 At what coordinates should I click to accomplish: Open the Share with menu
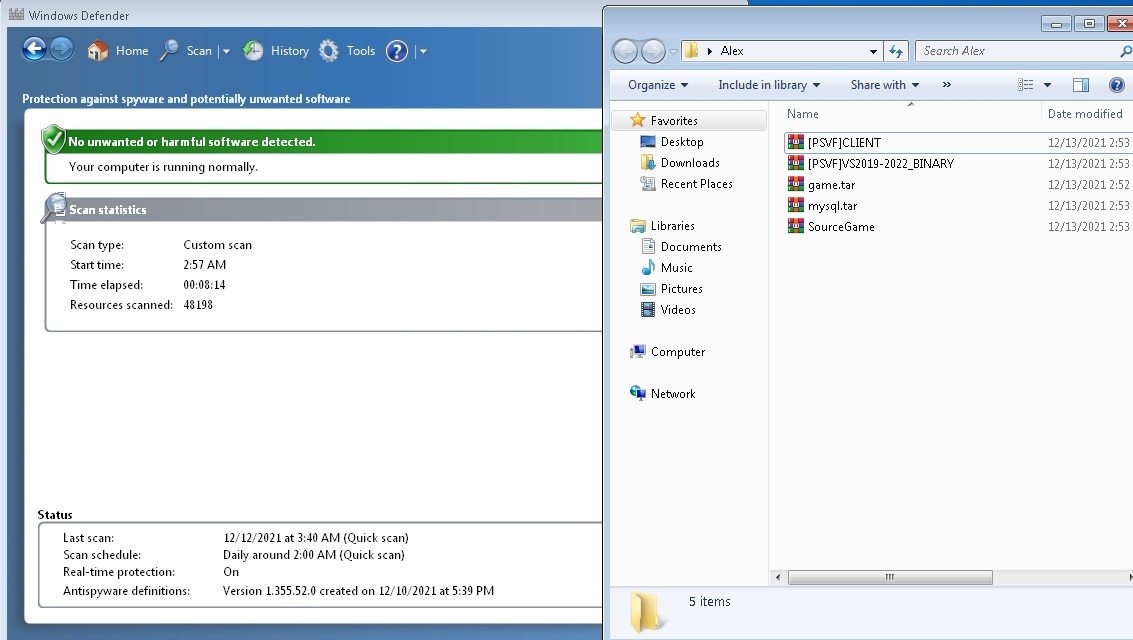coord(884,85)
